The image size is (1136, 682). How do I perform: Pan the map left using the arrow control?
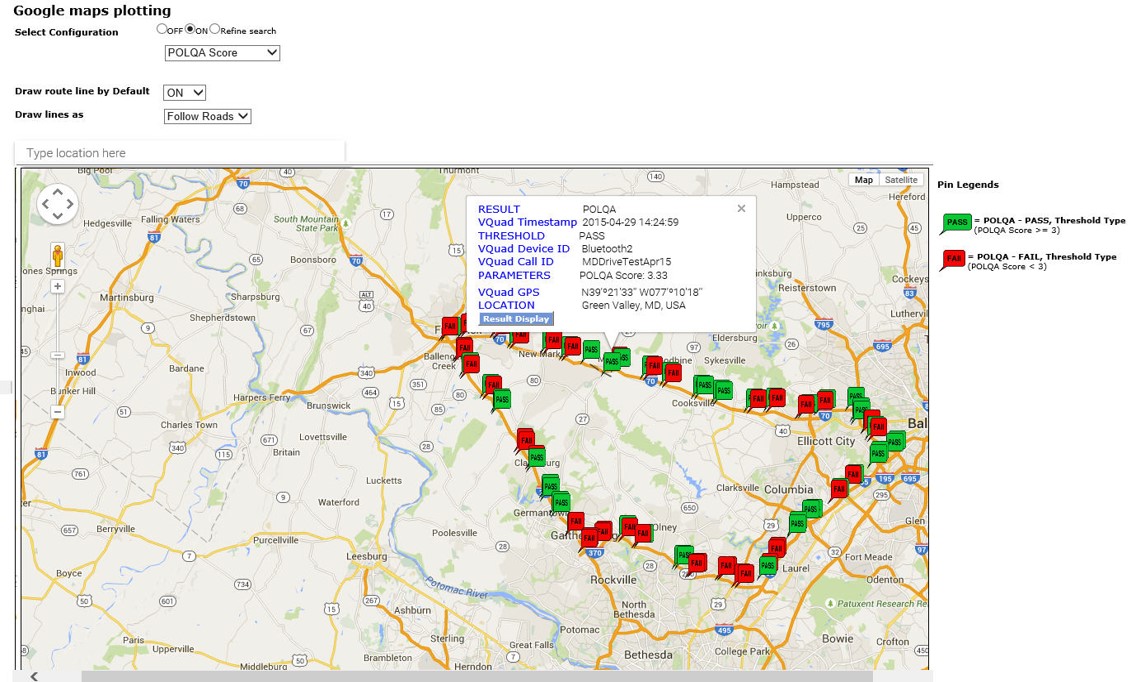click(45, 204)
